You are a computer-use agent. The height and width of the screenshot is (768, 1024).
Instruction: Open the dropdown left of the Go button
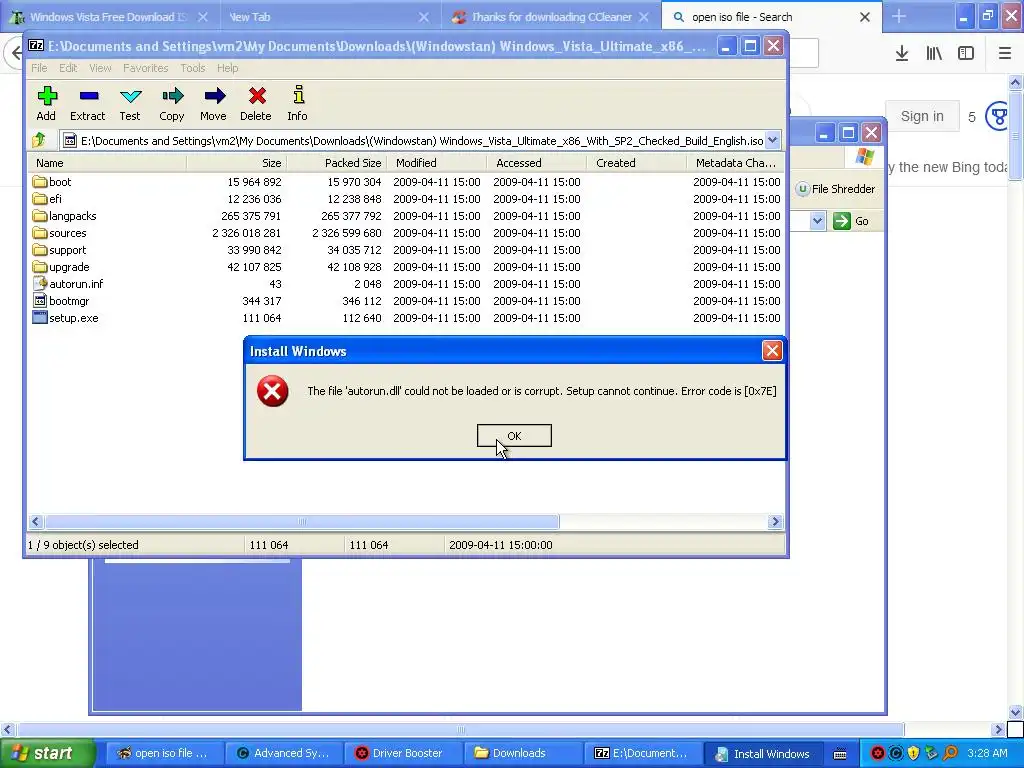(x=817, y=221)
